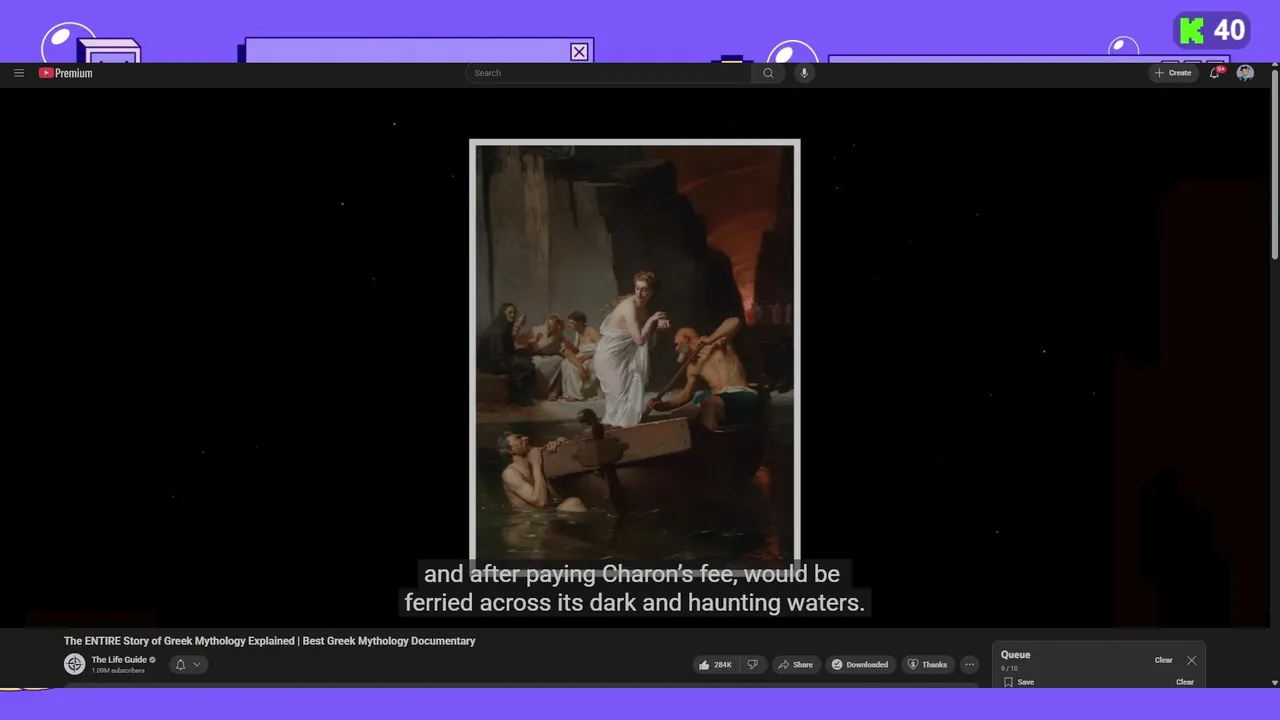
Task: Open the Create menu button
Action: click(1173, 73)
